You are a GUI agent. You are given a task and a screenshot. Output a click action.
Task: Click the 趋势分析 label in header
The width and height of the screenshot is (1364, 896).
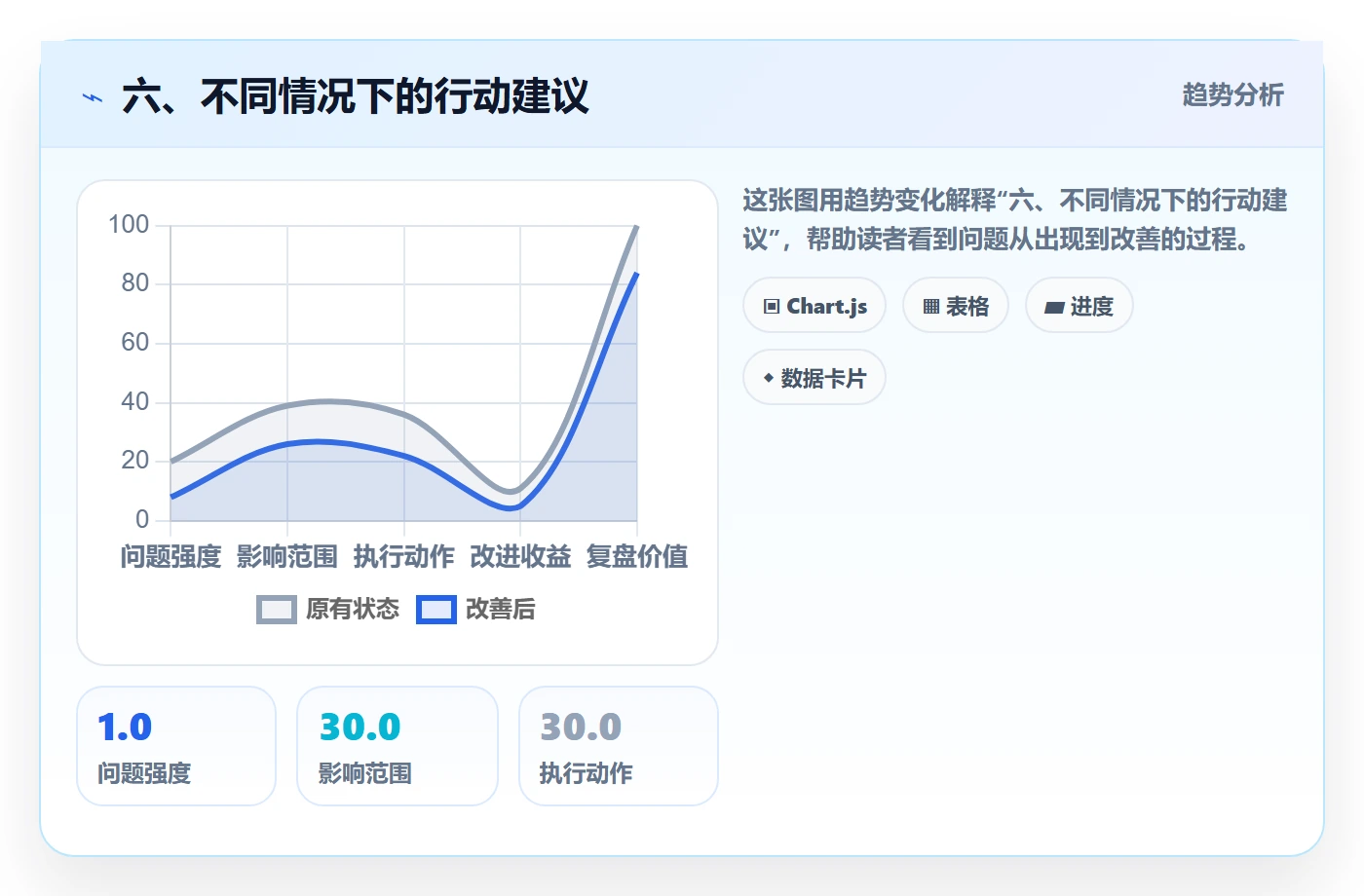1233,95
